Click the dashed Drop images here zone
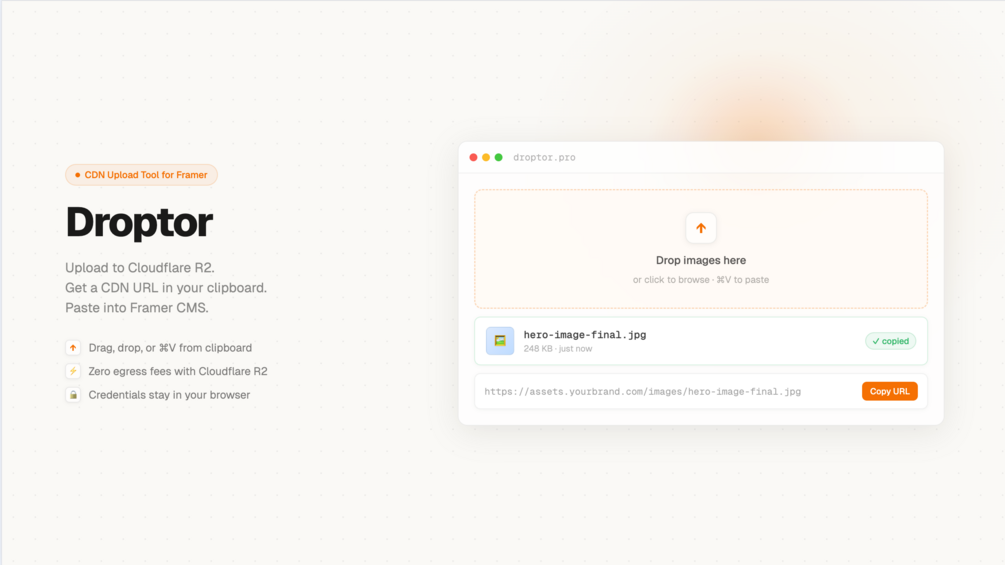Viewport: 1005px width, 565px height. point(701,249)
